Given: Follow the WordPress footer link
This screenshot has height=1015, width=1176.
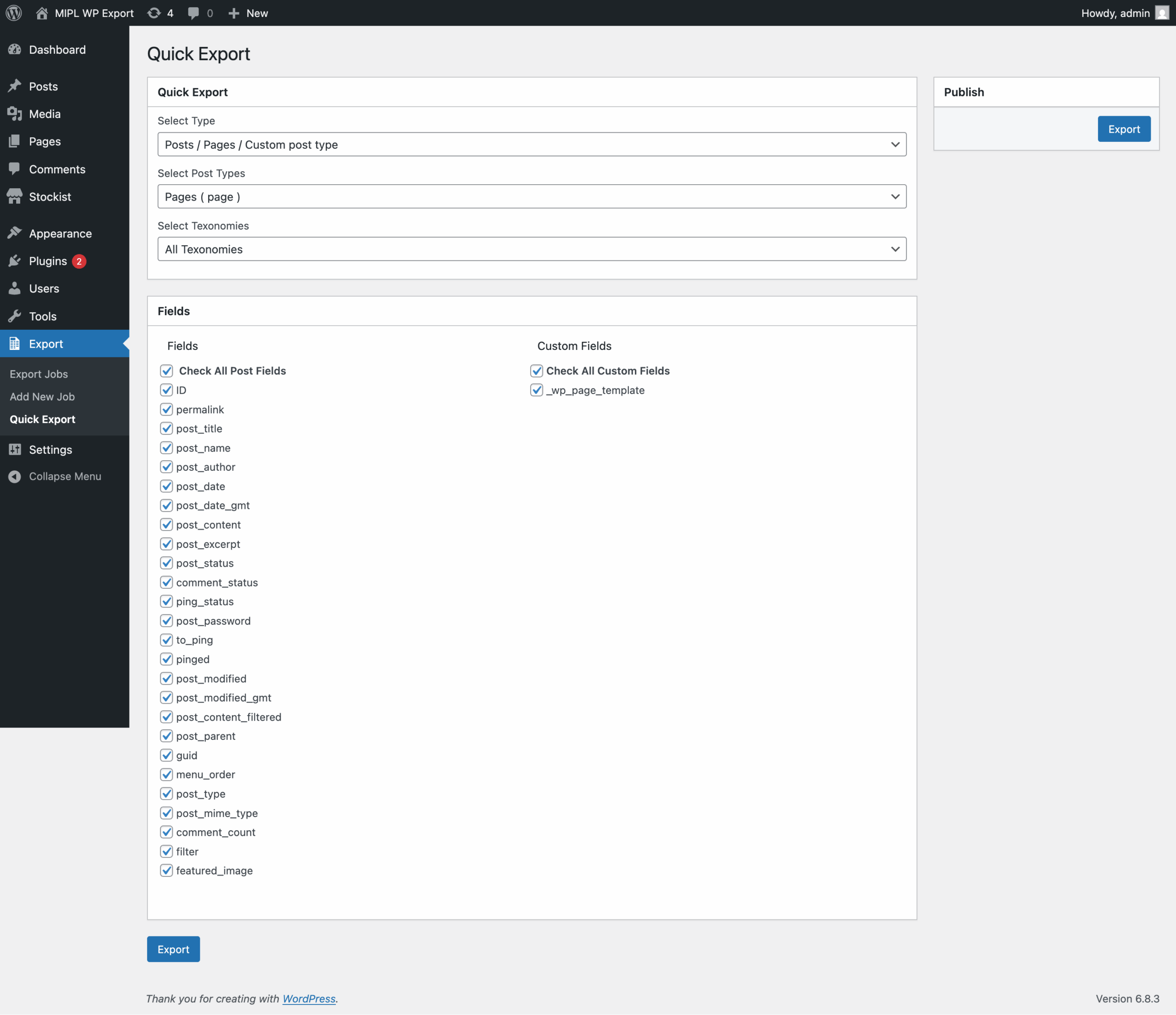Looking at the screenshot, I should (309, 998).
